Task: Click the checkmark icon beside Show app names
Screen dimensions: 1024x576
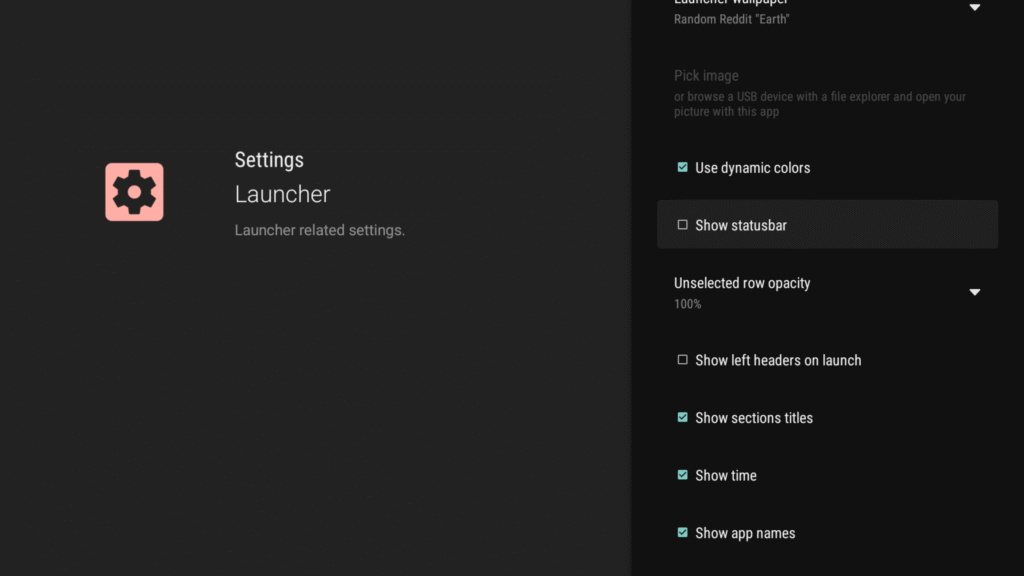Action: point(682,532)
